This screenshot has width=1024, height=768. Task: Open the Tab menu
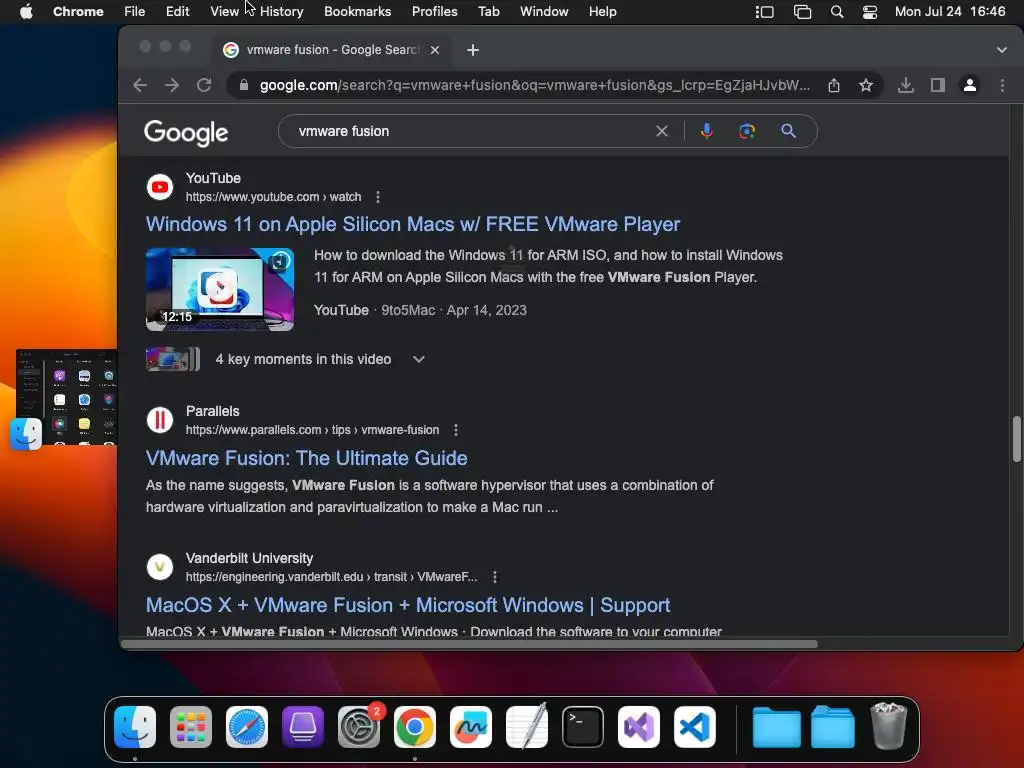[488, 11]
